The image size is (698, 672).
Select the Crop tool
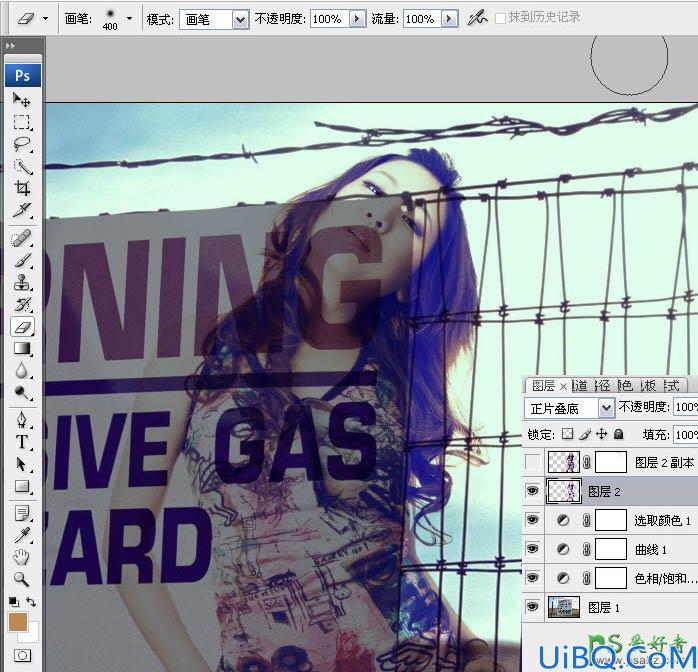(x=21, y=188)
